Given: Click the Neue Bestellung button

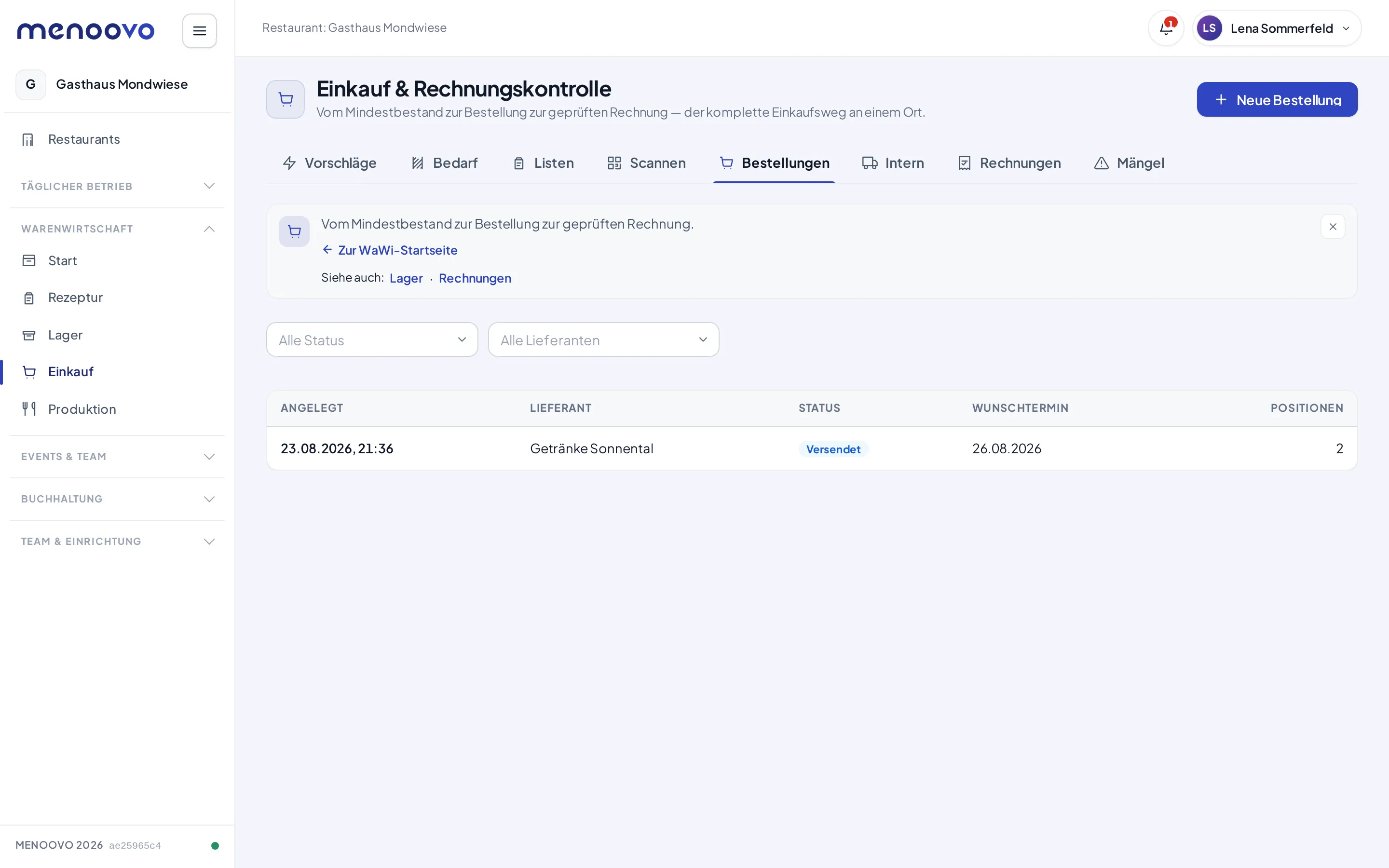Looking at the screenshot, I should point(1277,99).
